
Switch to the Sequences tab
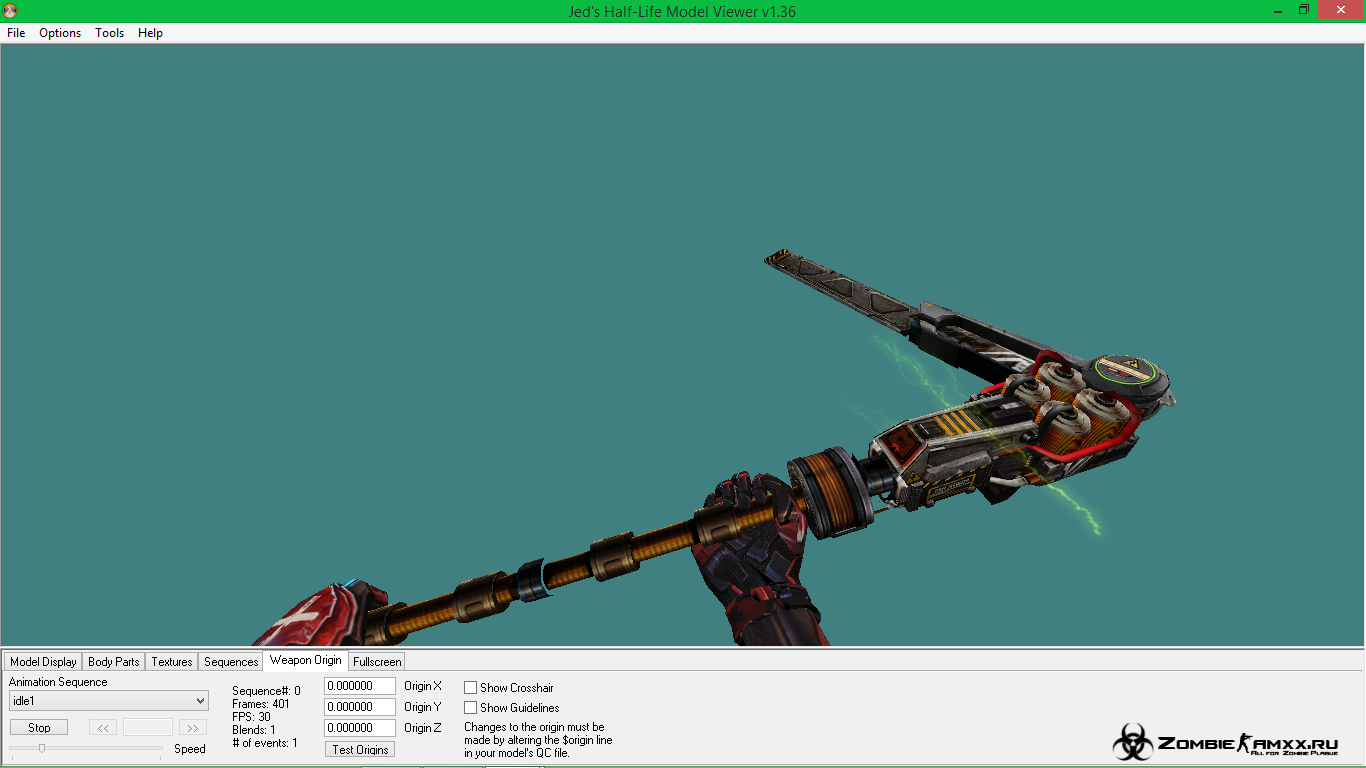(x=231, y=661)
